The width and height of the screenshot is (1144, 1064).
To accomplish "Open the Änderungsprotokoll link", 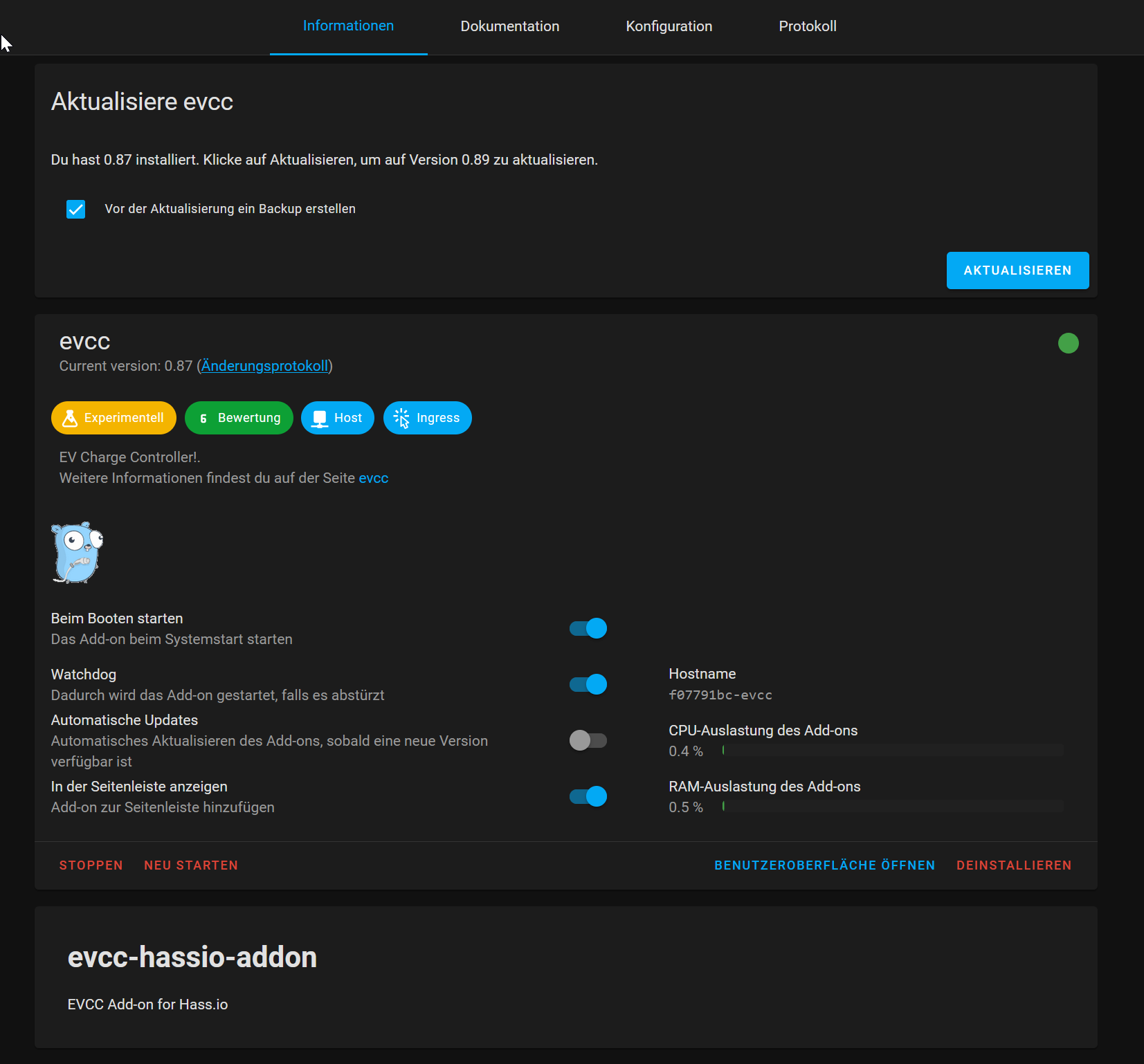I will (x=264, y=365).
